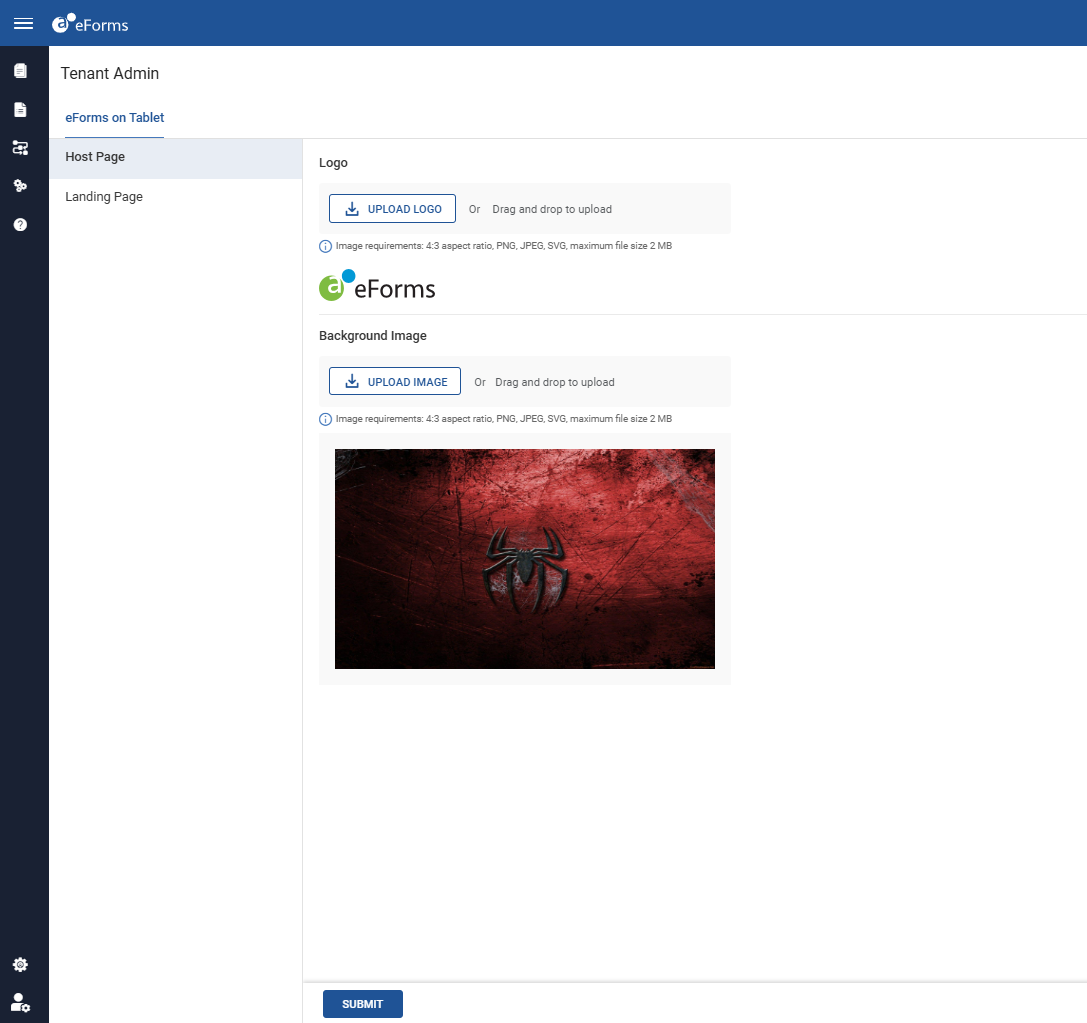Click Drag and drop text beside UPLOAD LOGO
This screenshot has width=1087, height=1023.
[552, 209]
